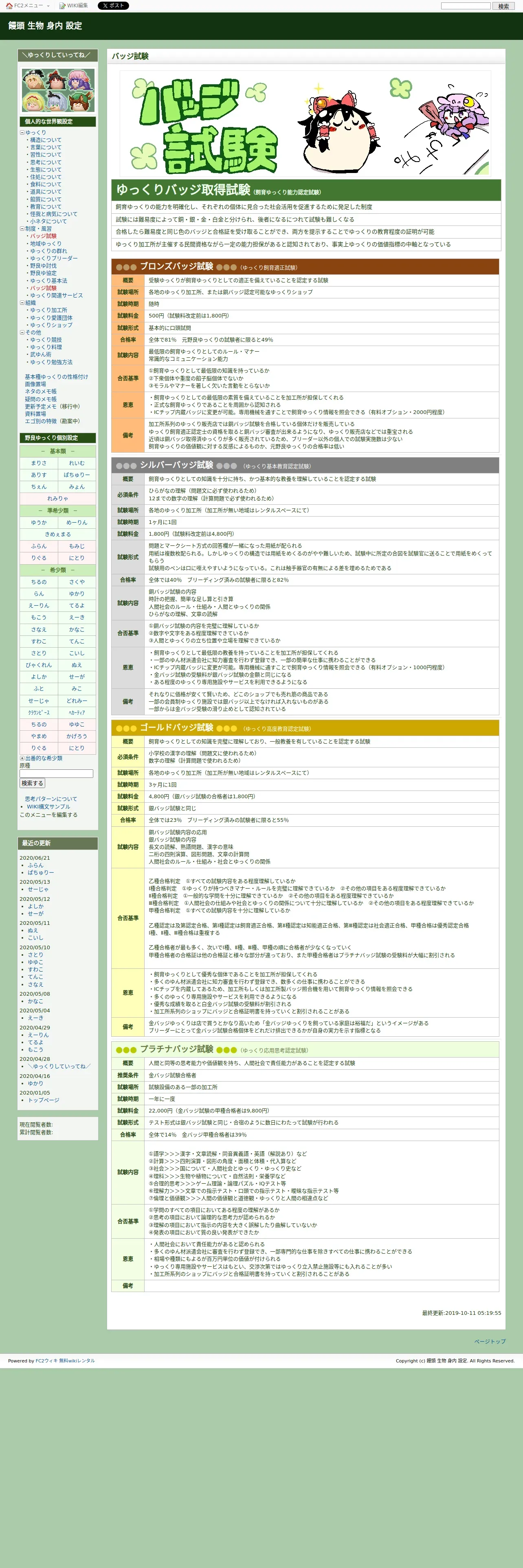
Task: Select びゃくれん in the 希少類 table
Action: point(38,665)
